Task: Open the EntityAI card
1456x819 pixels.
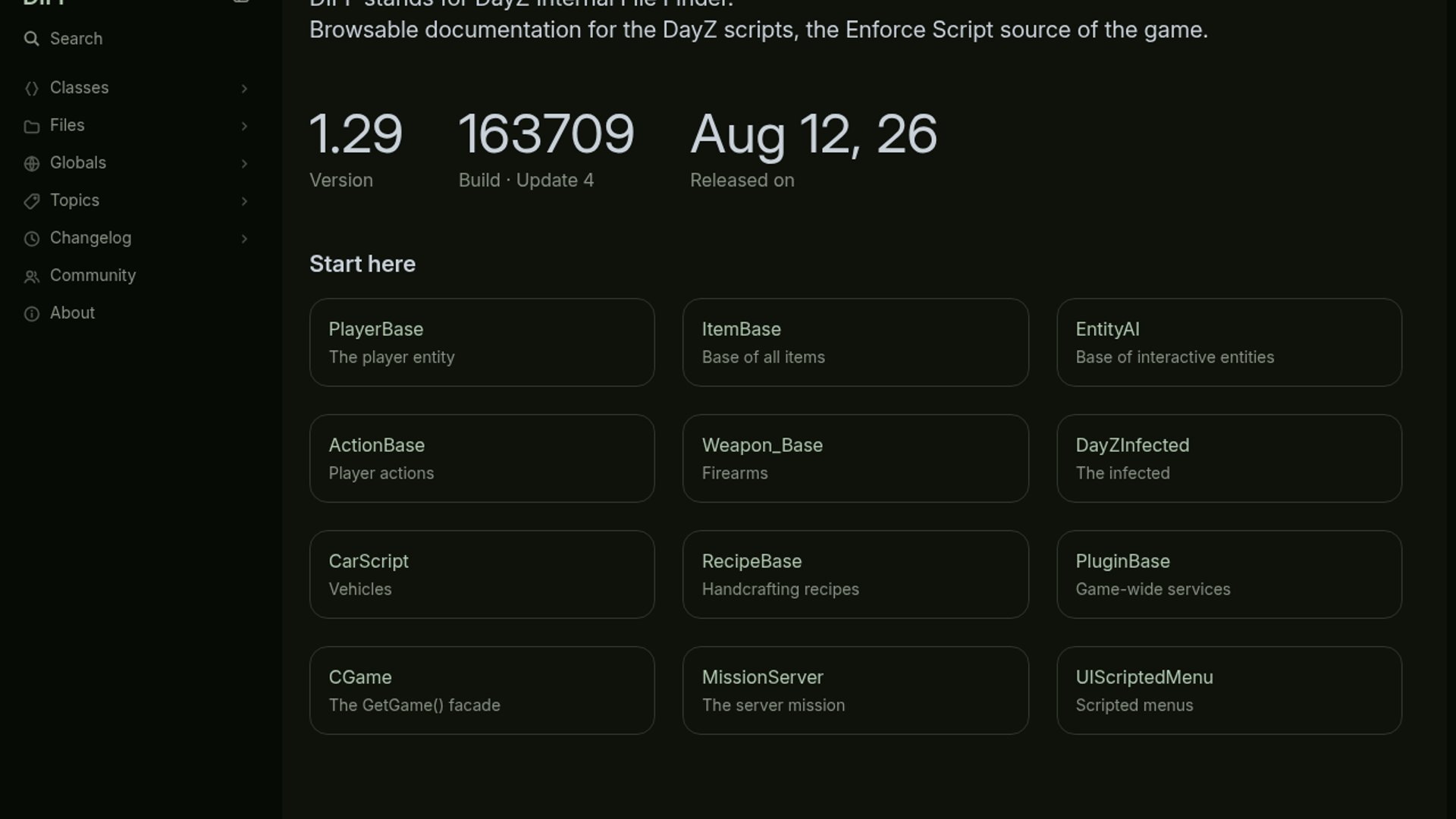Action: (x=1229, y=342)
